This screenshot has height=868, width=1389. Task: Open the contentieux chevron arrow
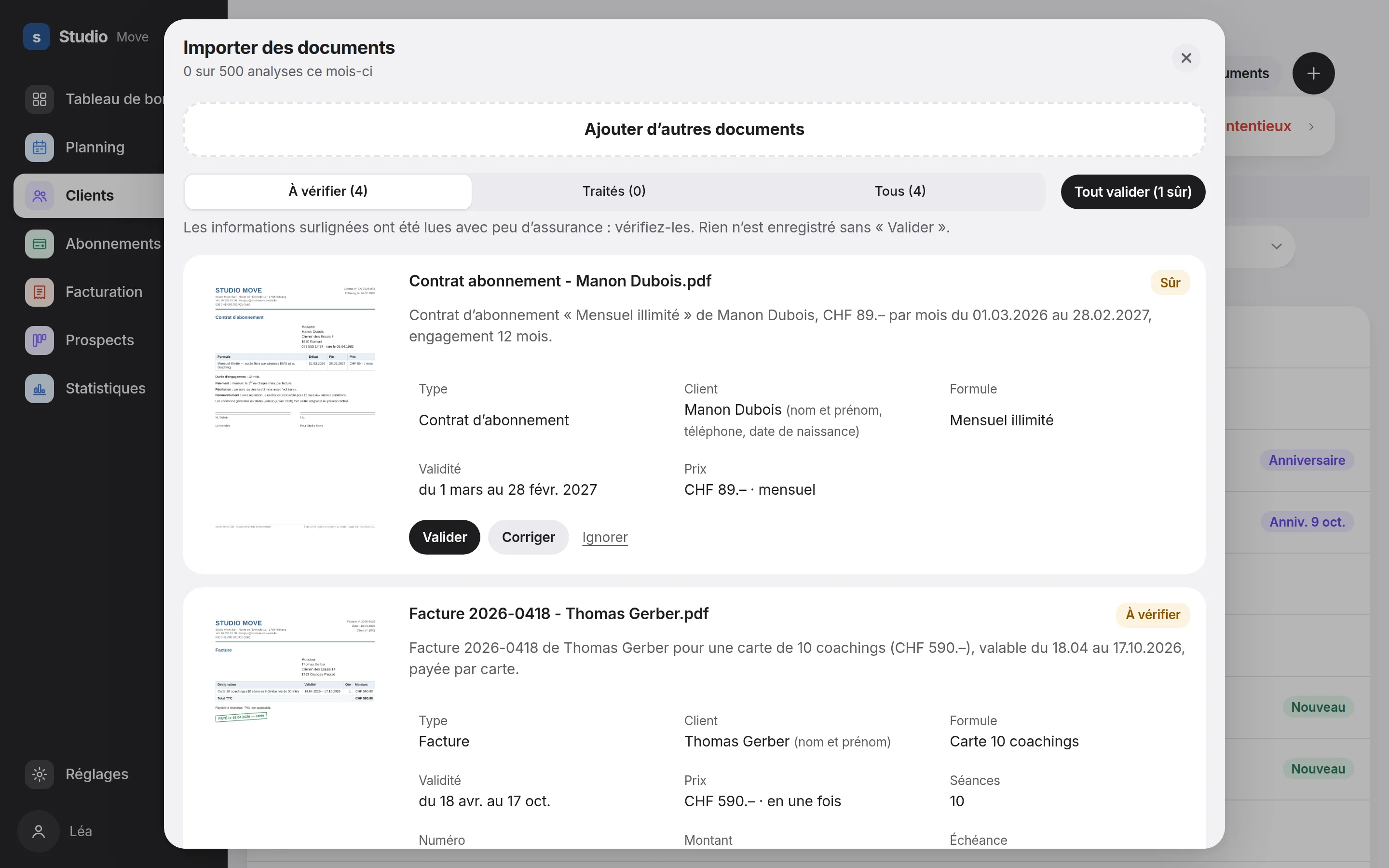[1311, 126]
